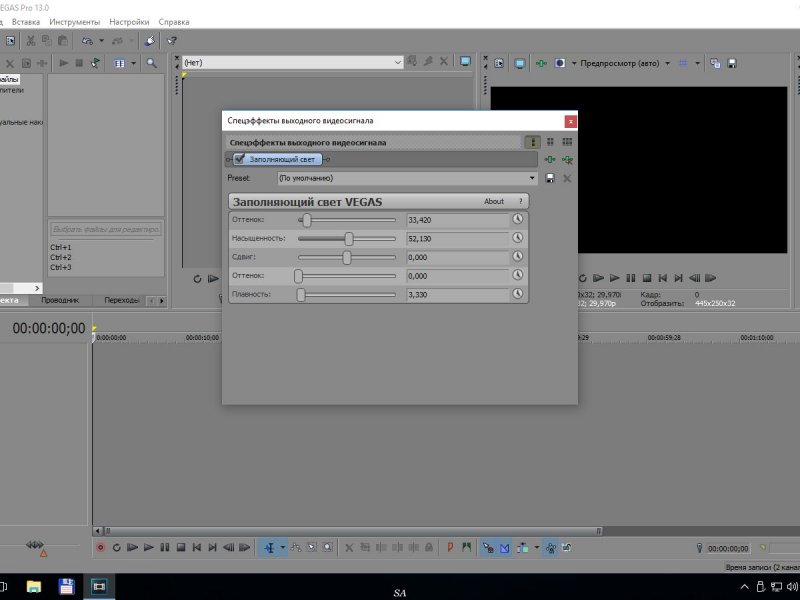The width and height of the screenshot is (800, 600).
Task: Click the Record button in transport bar
Action: point(101,548)
